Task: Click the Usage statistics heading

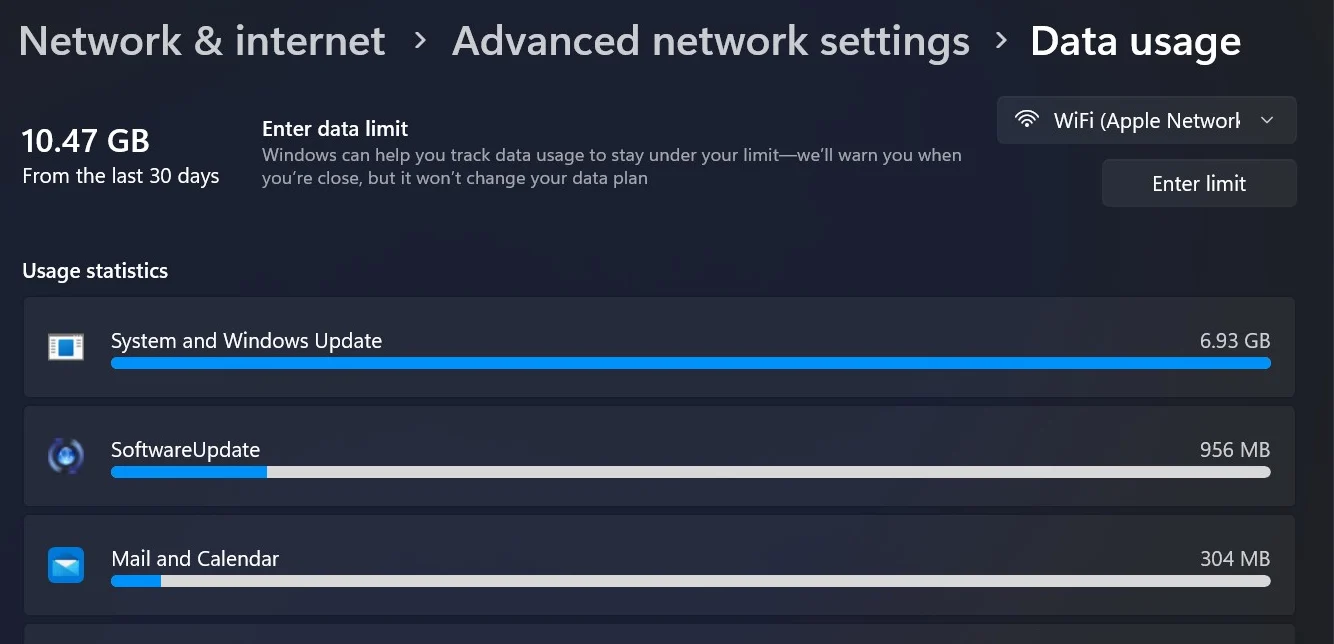Action: click(x=95, y=271)
